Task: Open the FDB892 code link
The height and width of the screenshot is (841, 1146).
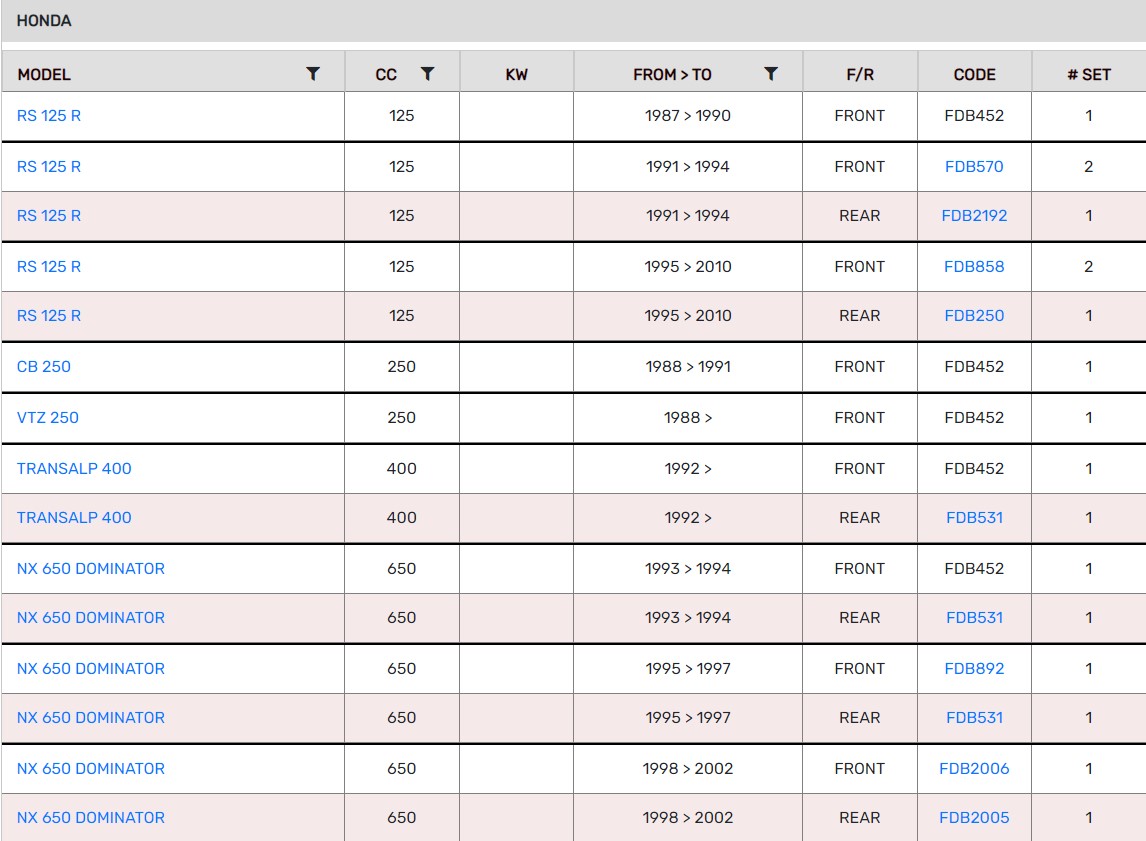Action: coord(974,669)
